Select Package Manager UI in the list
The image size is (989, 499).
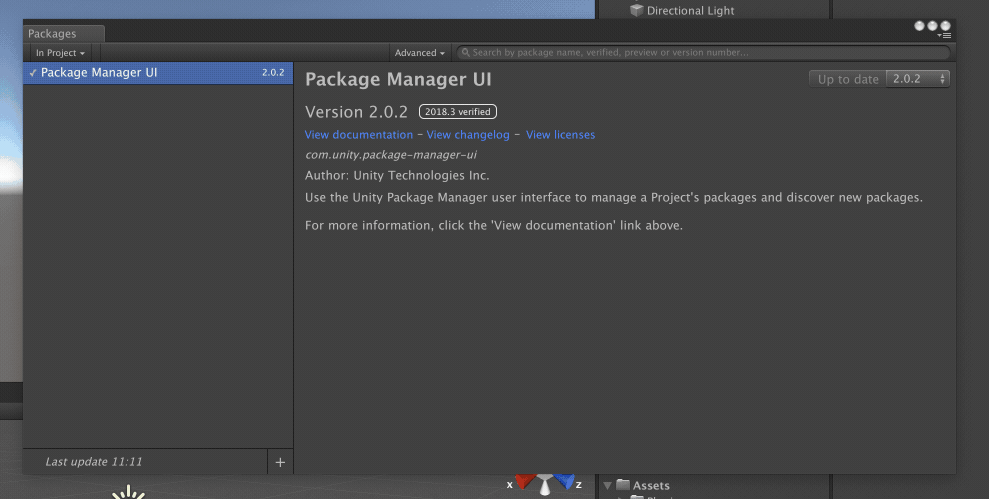coord(158,73)
